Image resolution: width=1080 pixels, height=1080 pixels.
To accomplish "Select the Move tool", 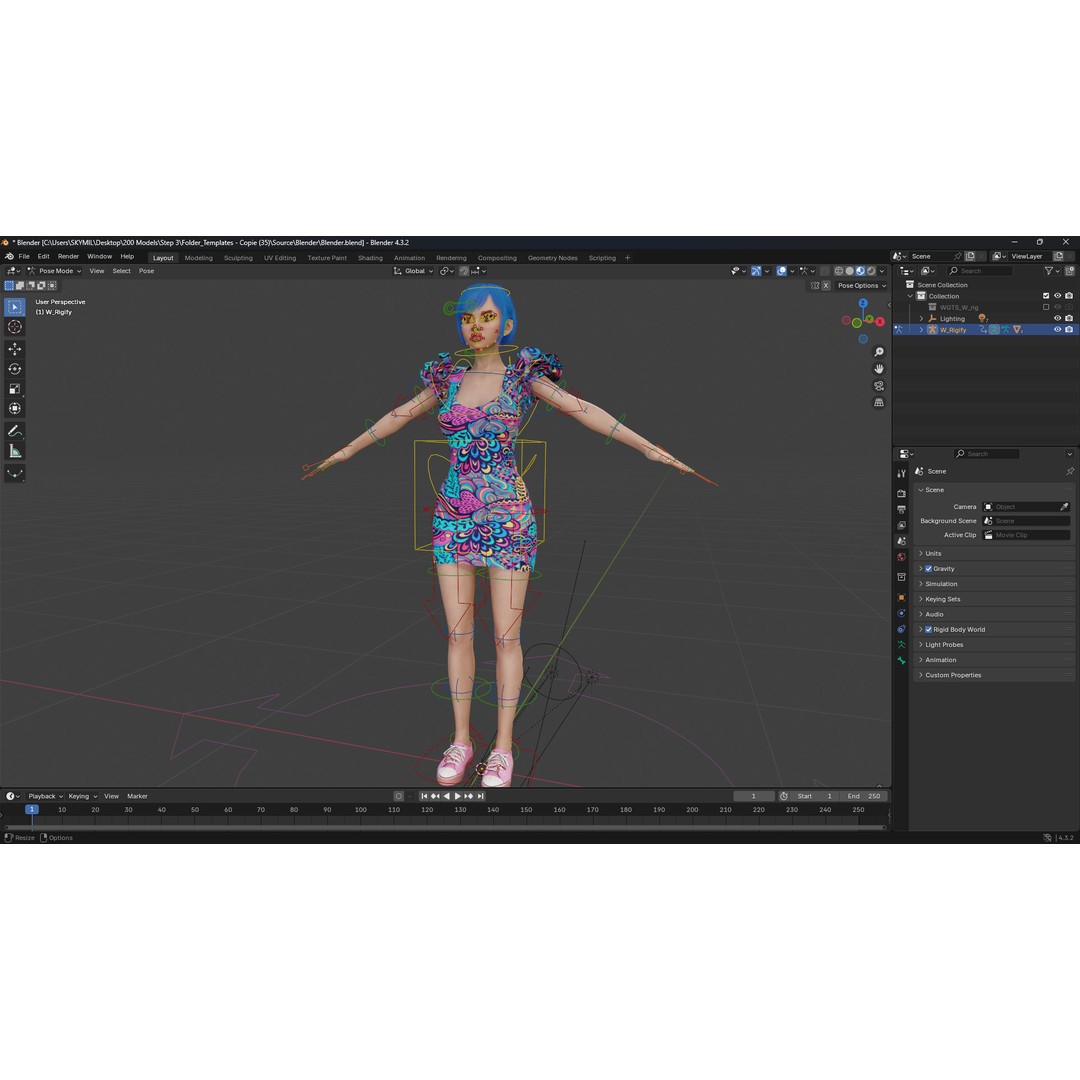I will 14,349.
